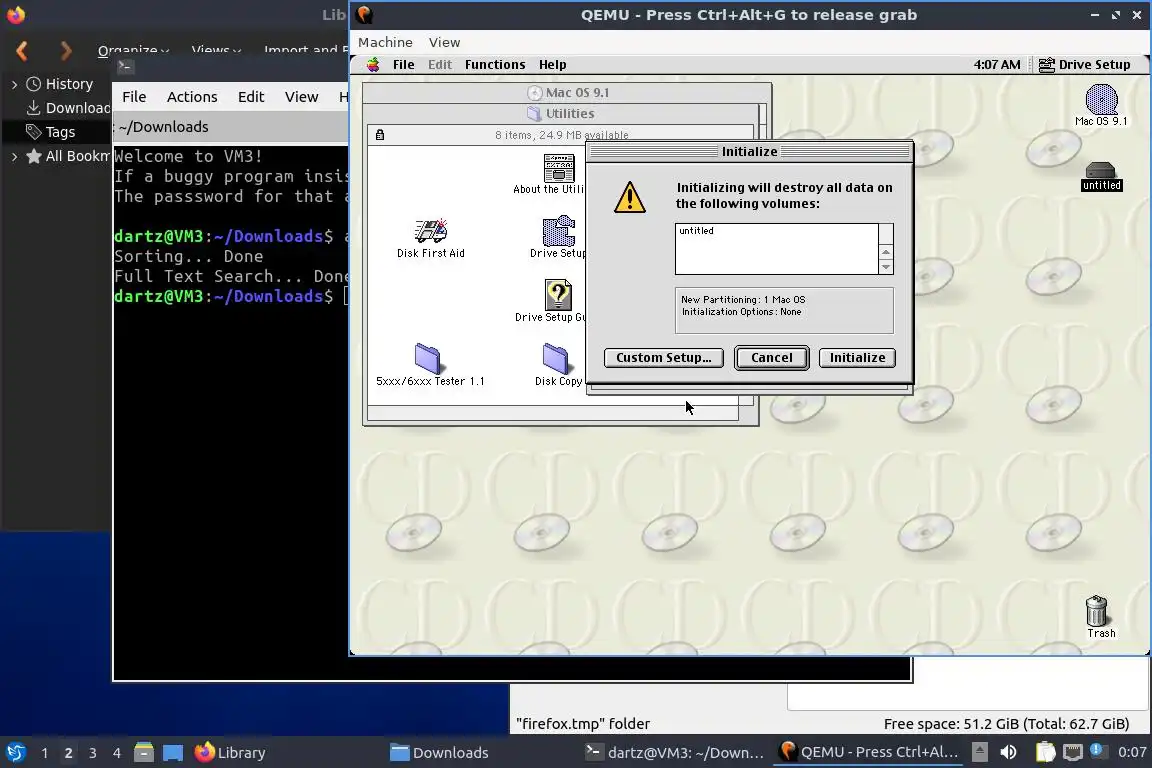Open the Apple menu icon
The height and width of the screenshot is (768, 1152).
pos(373,65)
